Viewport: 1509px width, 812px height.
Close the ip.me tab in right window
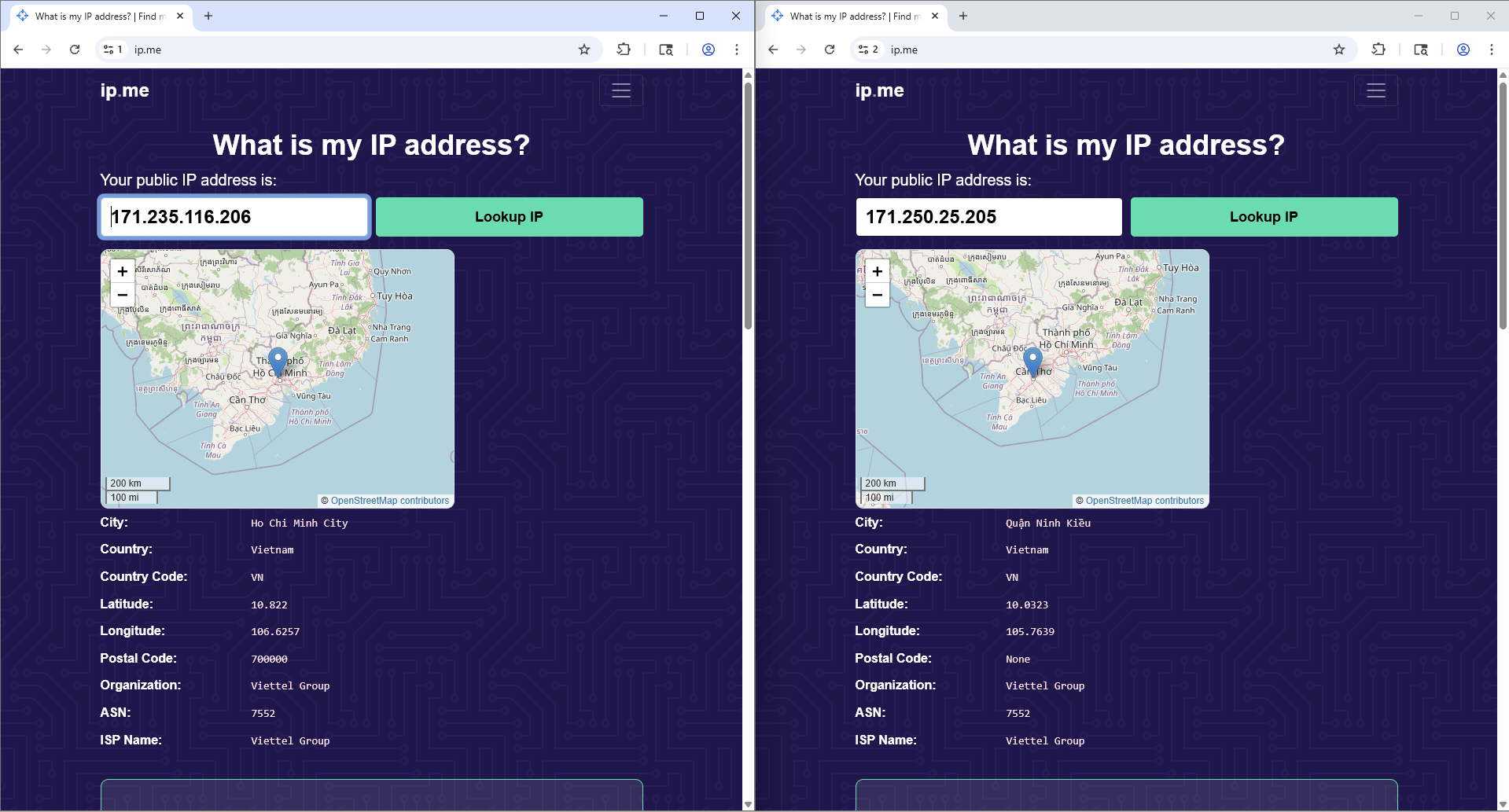(x=934, y=16)
